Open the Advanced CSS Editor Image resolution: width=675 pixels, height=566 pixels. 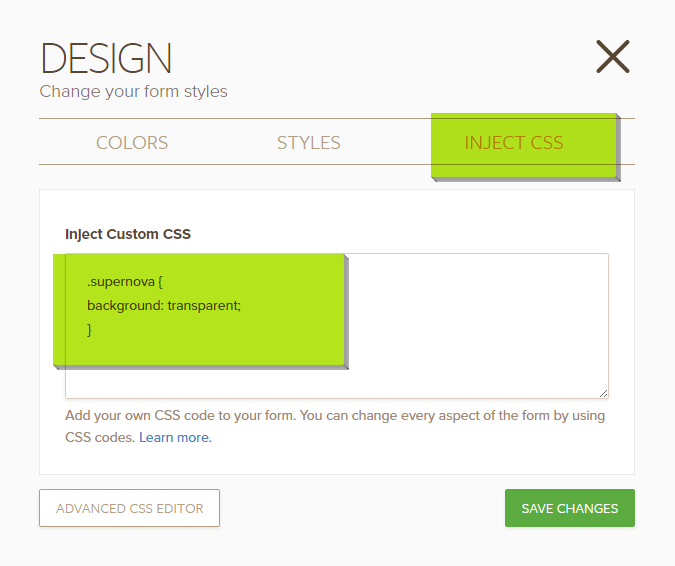(x=129, y=508)
